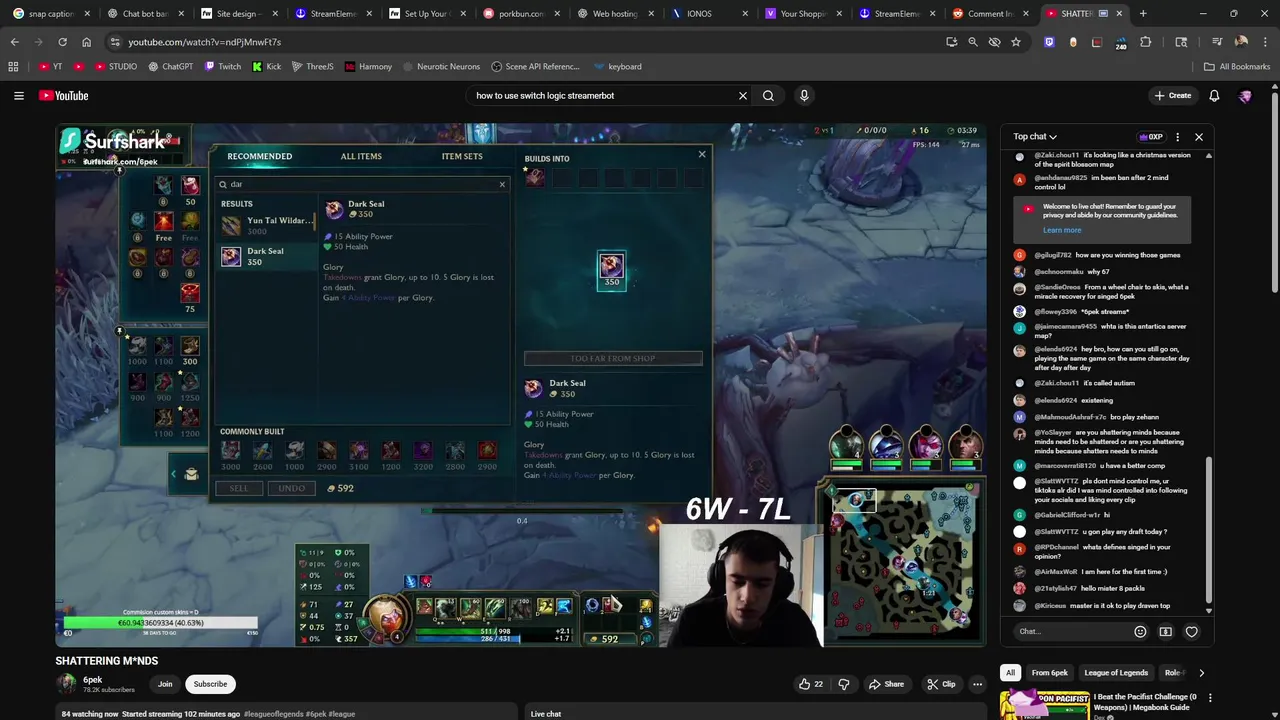Image resolution: width=1280 pixels, height=720 pixels.
Task: Close the live chat panel
Action: point(1199,137)
